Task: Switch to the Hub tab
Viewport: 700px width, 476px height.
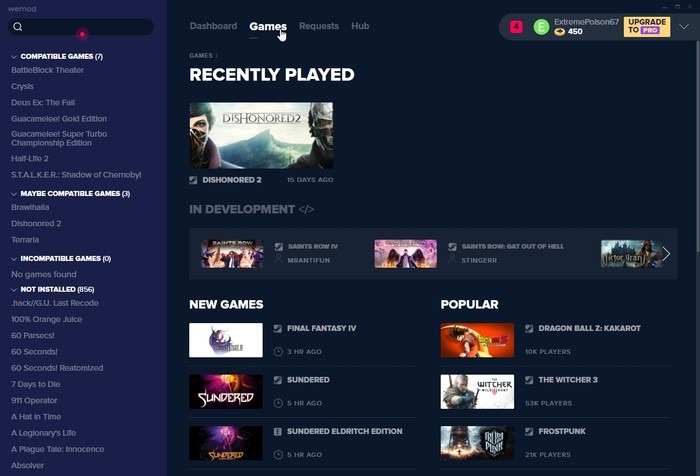Action: pyautogui.click(x=360, y=26)
